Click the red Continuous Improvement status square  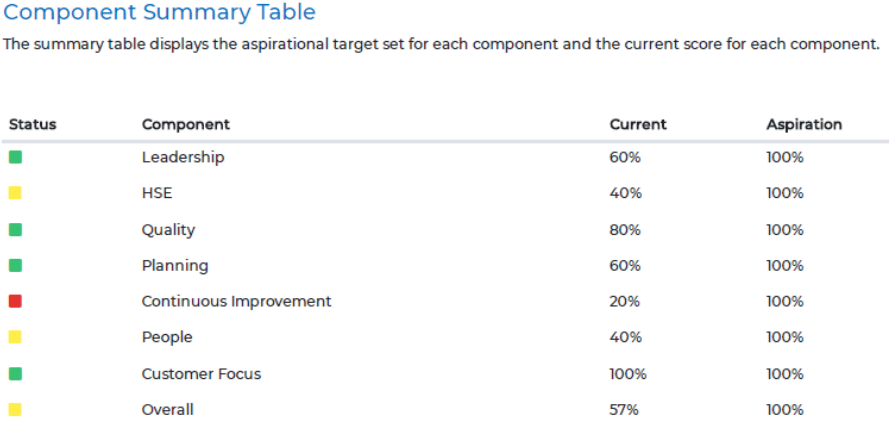pyautogui.click(x=15, y=301)
